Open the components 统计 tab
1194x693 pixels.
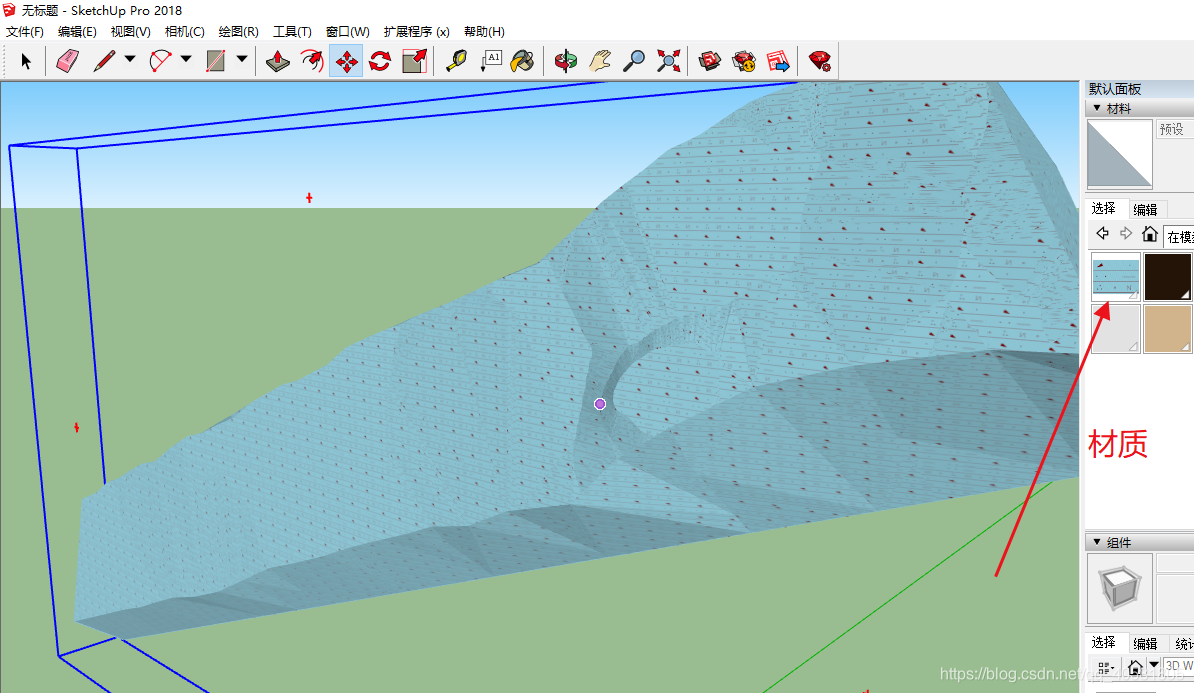(x=1183, y=644)
